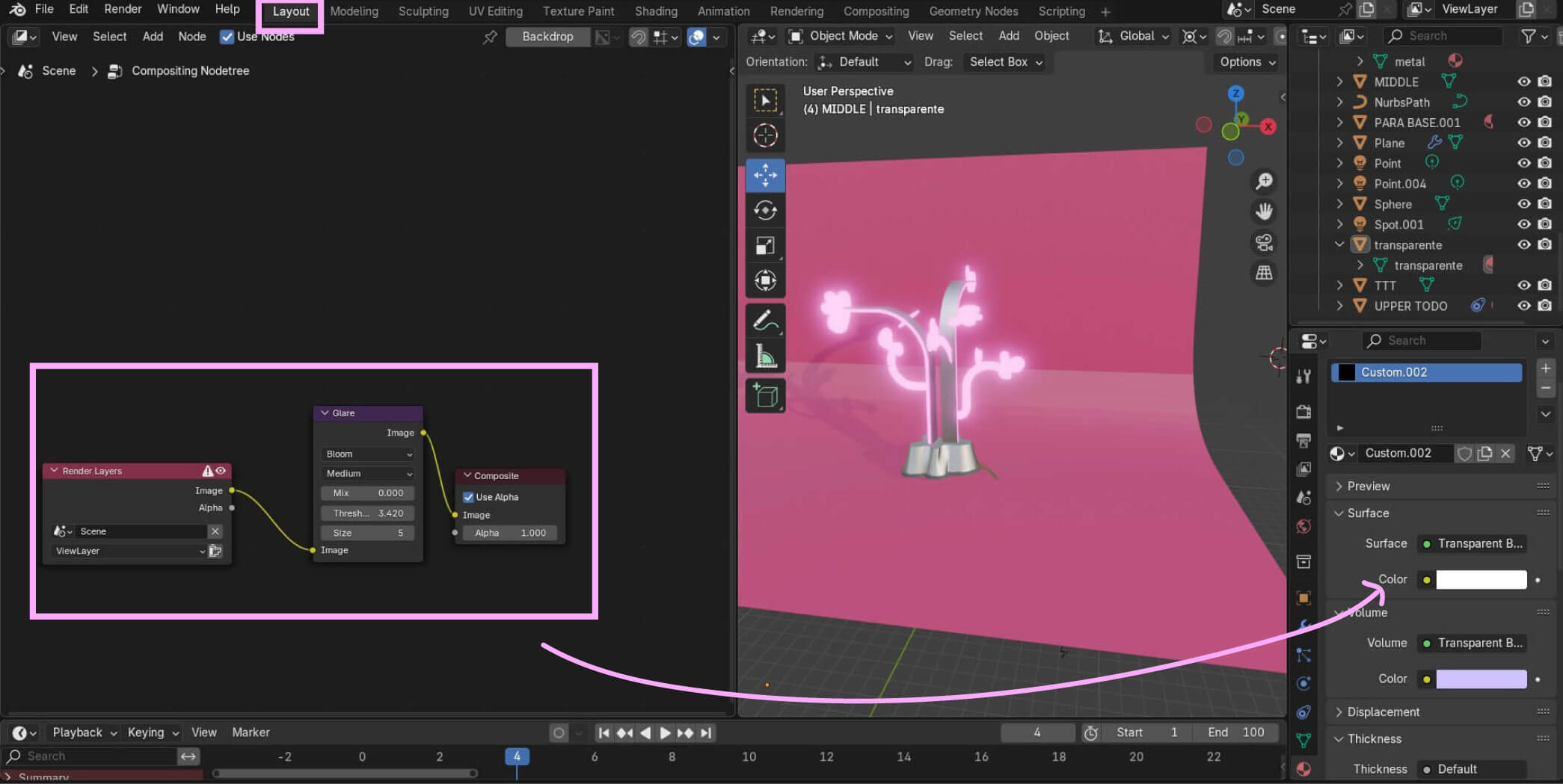1563x784 pixels.
Task: Toggle render visibility of Spot.001
Action: pos(1544,223)
